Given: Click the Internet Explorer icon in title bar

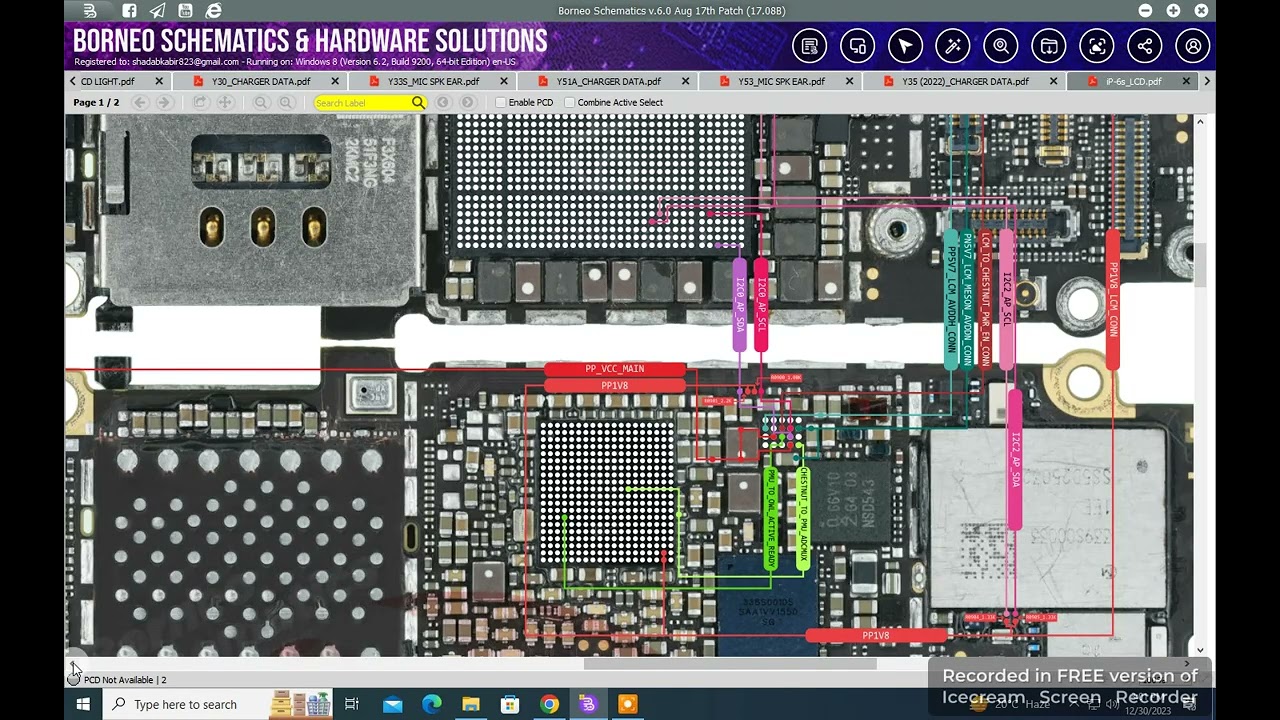Looking at the screenshot, I should (213, 11).
